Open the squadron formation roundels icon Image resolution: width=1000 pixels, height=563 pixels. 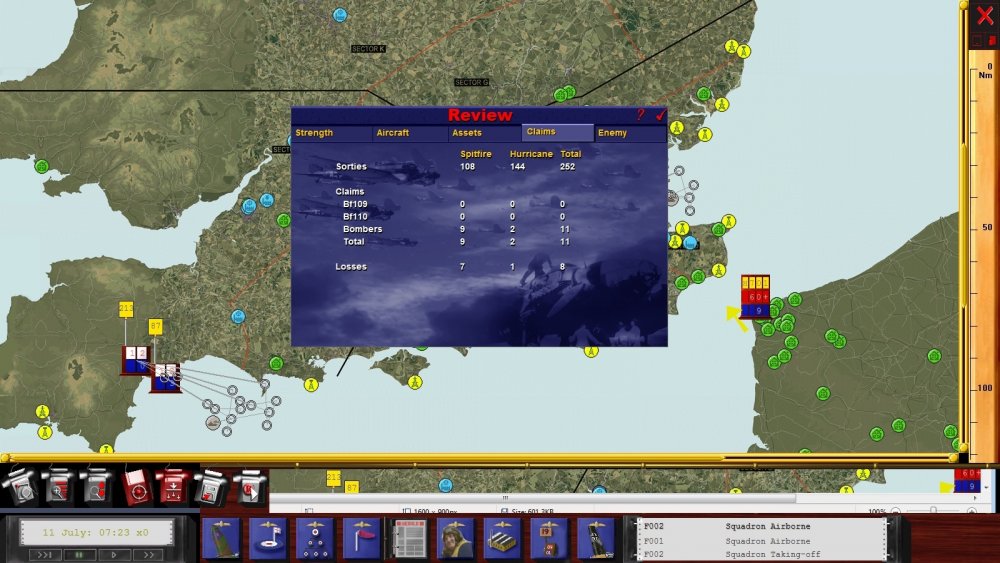(x=314, y=538)
